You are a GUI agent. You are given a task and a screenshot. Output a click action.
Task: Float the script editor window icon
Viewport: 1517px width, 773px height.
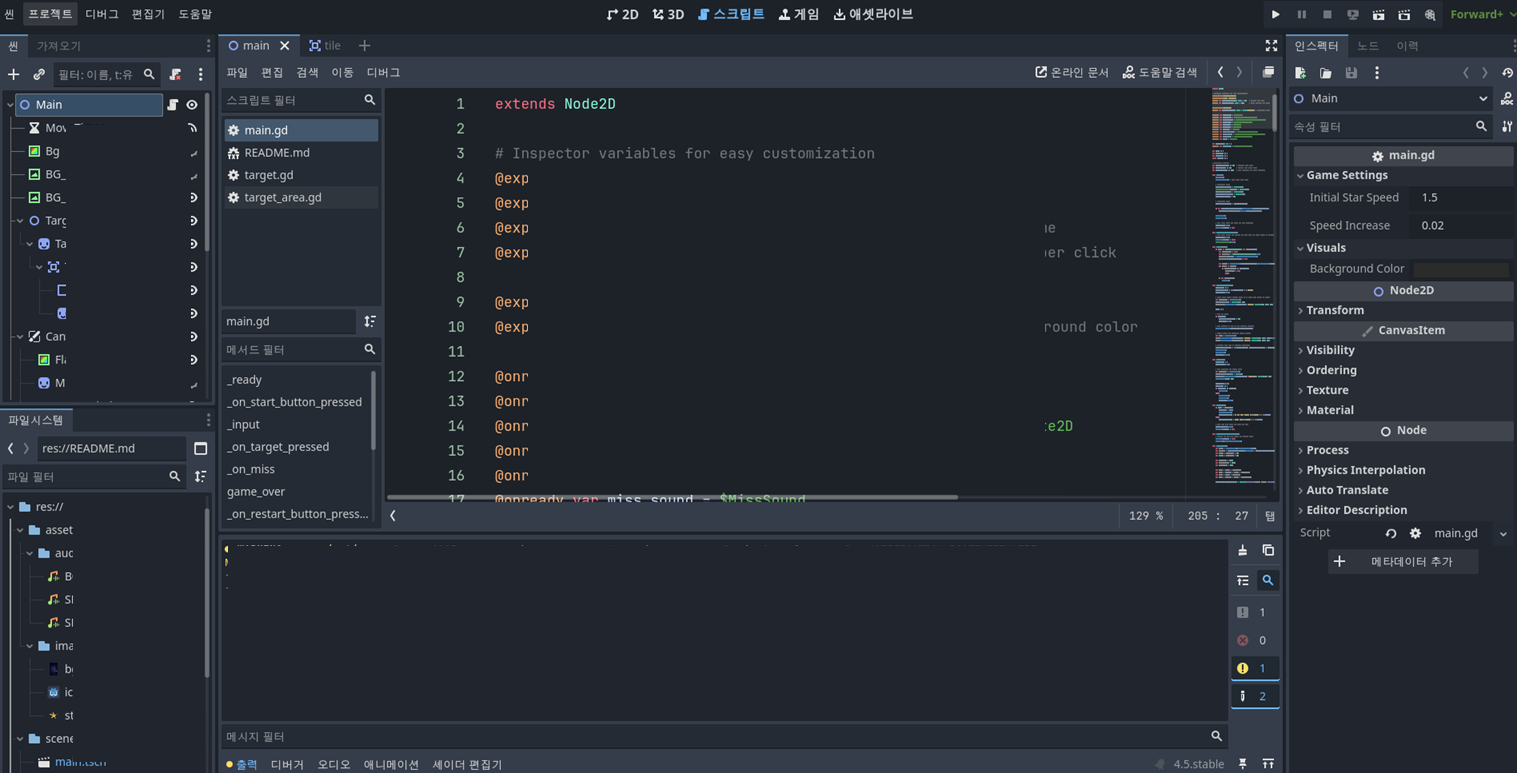click(1268, 72)
